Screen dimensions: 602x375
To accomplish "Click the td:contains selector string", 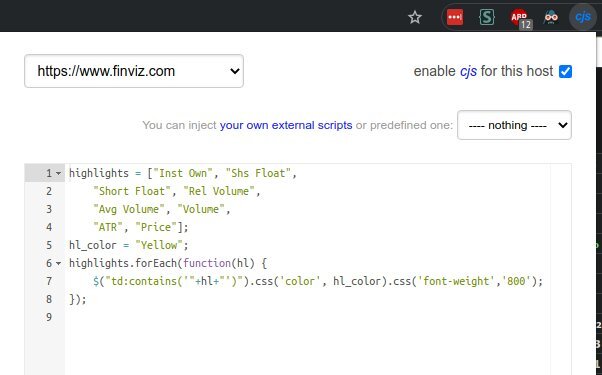I will (x=150, y=281).
